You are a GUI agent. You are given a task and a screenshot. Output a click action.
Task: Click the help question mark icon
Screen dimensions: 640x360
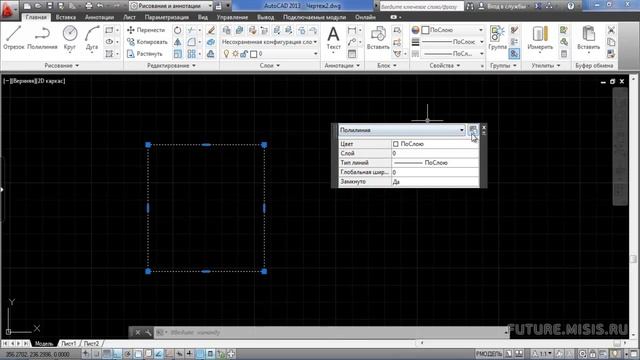[x=571, y=6]
